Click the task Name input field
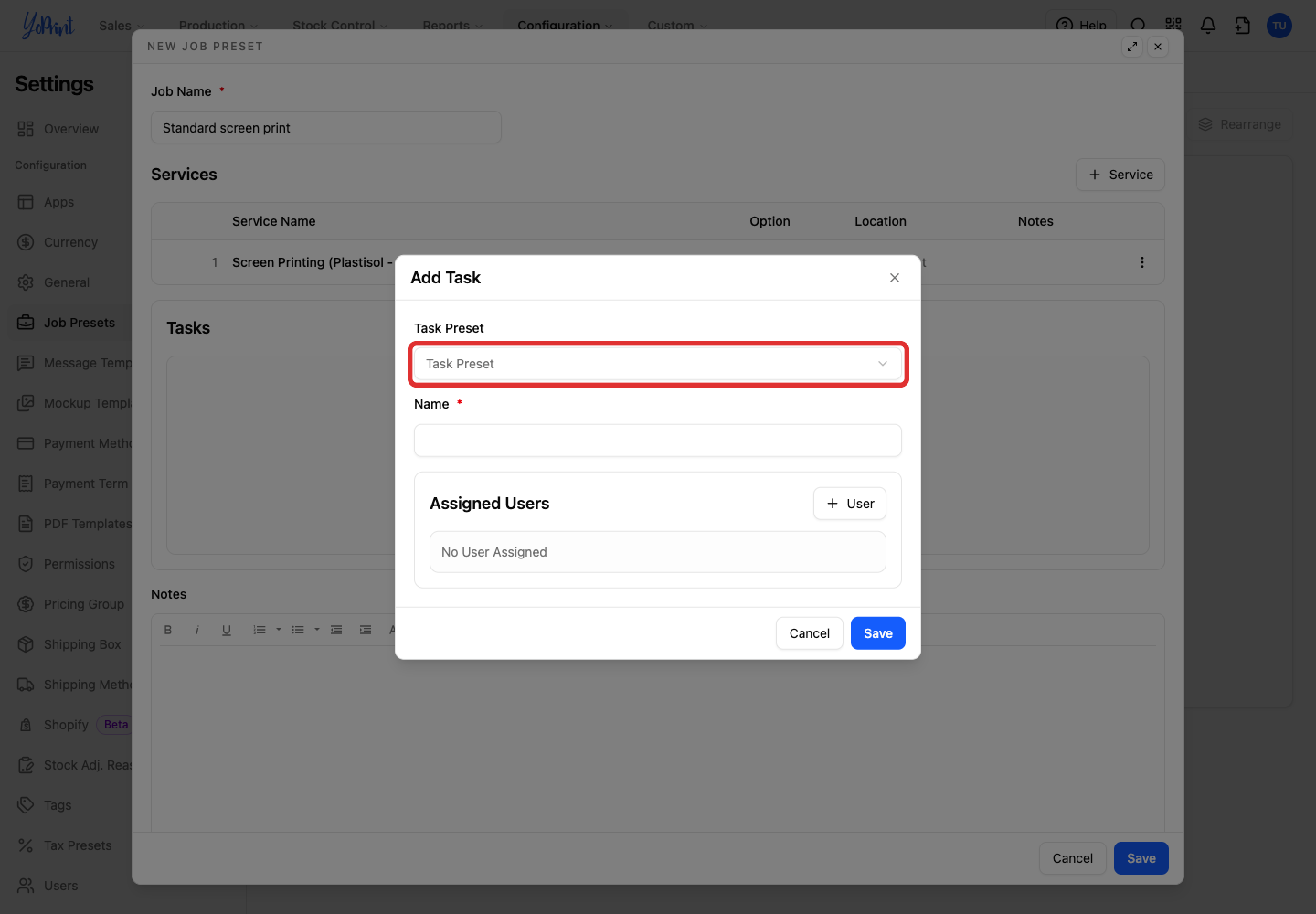 [658, 441]
